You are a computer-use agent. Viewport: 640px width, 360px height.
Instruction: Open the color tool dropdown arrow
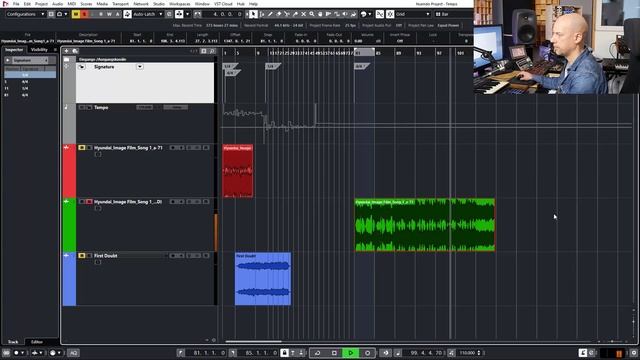click(x=370, y=14)
